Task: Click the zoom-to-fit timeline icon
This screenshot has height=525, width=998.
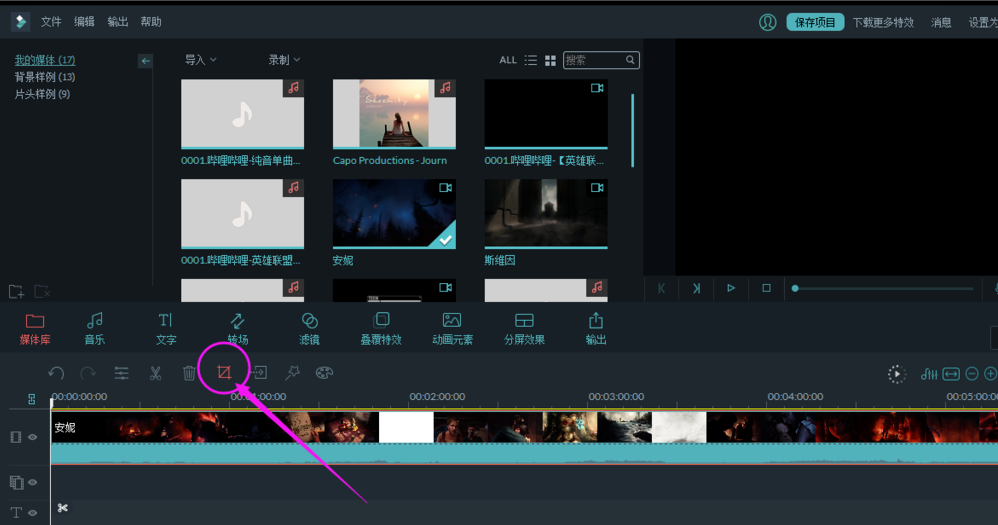Action: coord(951,374)
